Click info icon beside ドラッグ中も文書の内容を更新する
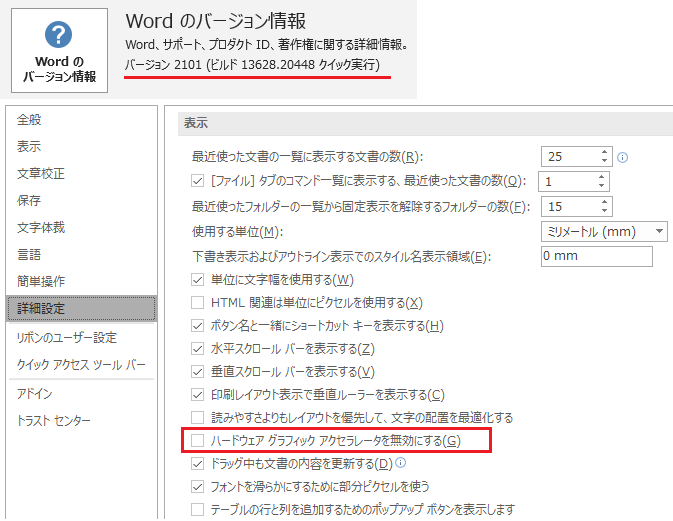This screenshot has width=673, height=521. click(x=400, y=463)
